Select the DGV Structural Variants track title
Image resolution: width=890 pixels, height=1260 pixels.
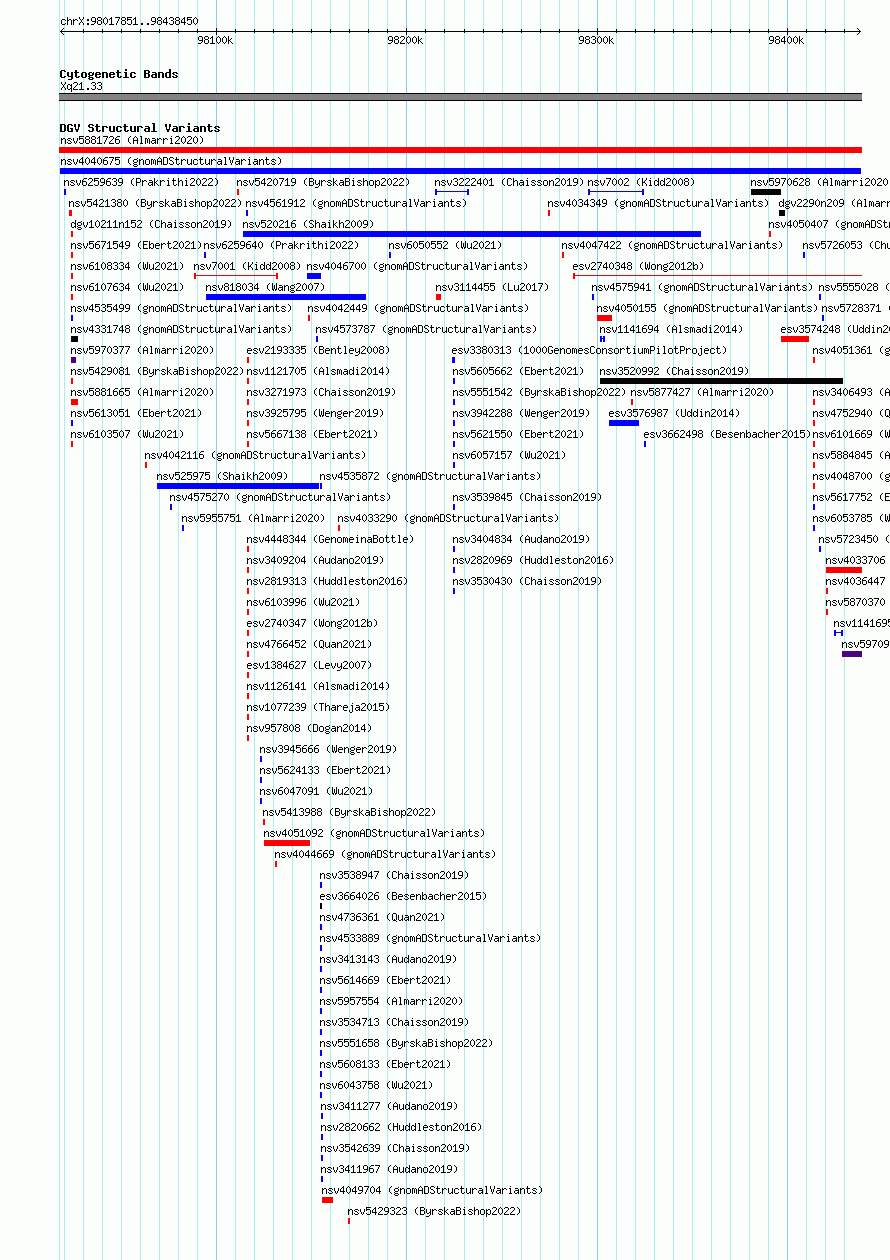(140, 128)
